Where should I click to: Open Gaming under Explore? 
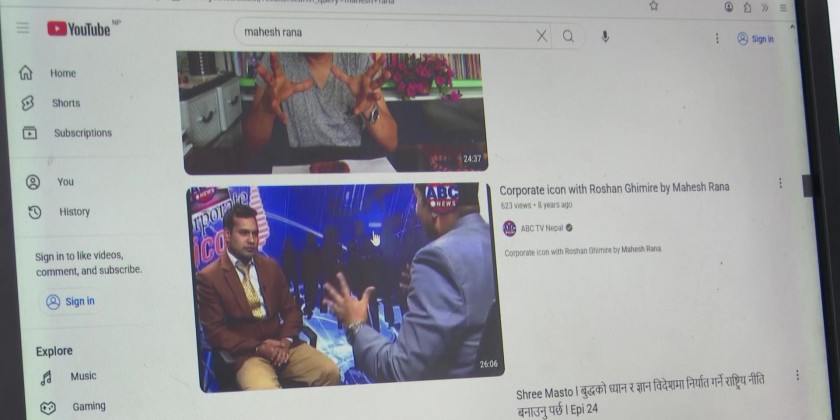[88, 407]
